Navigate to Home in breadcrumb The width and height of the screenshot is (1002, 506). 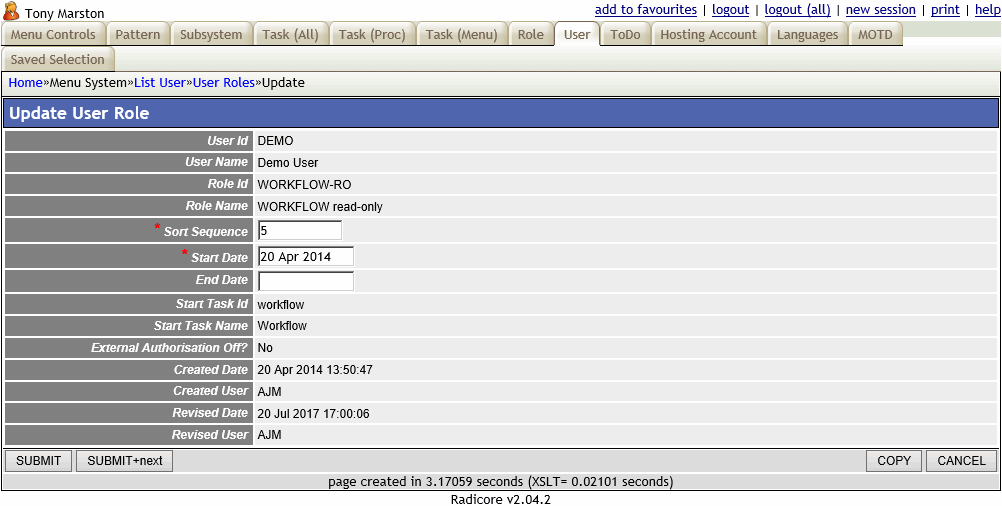[x=25, y=83]
